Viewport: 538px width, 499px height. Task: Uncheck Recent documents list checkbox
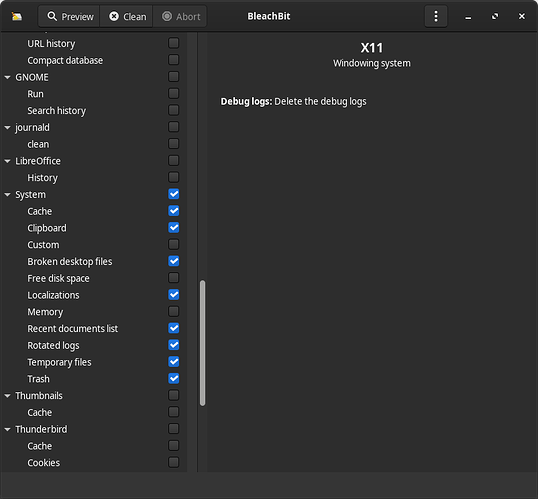click(174, 328)
